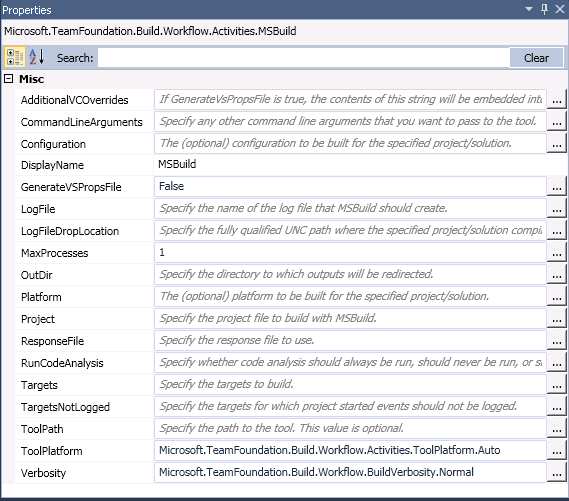Open the Properties window position dropdown arrow

(x=529, y=9)
